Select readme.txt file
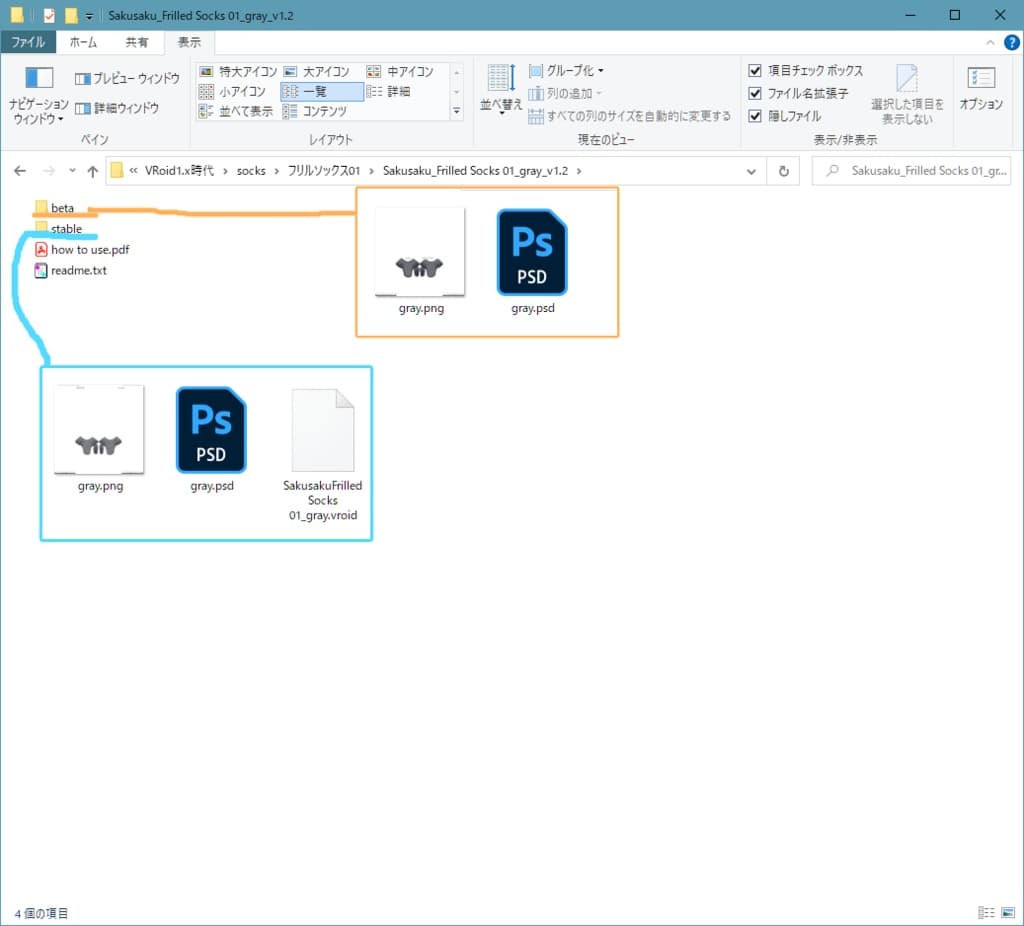 coord(71,270)
